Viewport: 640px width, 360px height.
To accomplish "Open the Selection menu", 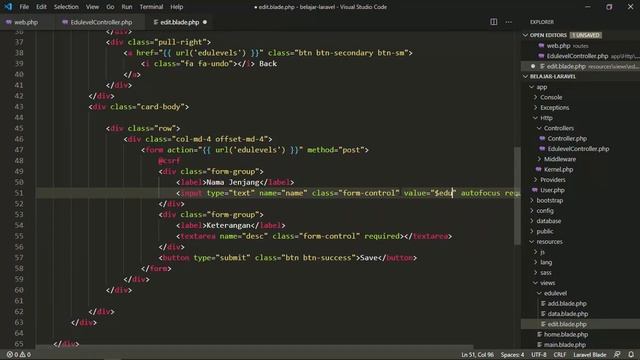I will [x=66, y=7].
